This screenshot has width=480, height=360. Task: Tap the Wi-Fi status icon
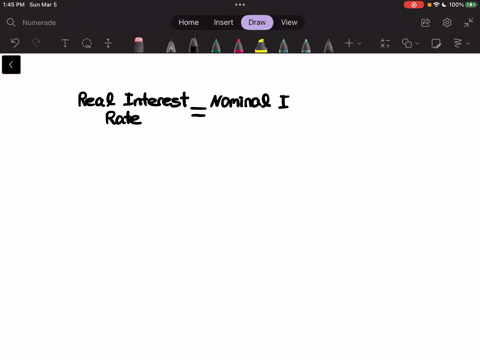(x=436, y=5)
